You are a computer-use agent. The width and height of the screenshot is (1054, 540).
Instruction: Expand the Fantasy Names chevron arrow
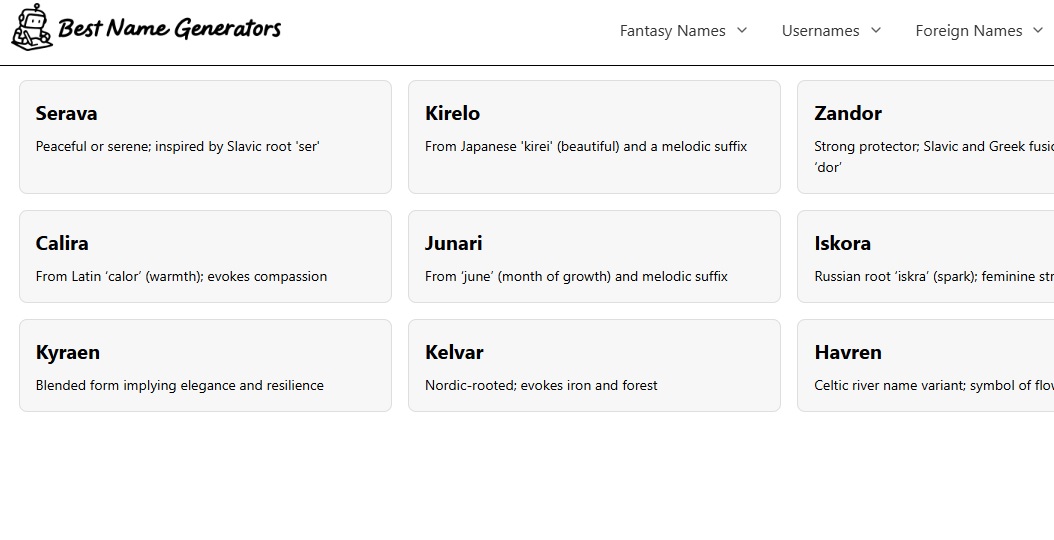(x=742, y=30)
